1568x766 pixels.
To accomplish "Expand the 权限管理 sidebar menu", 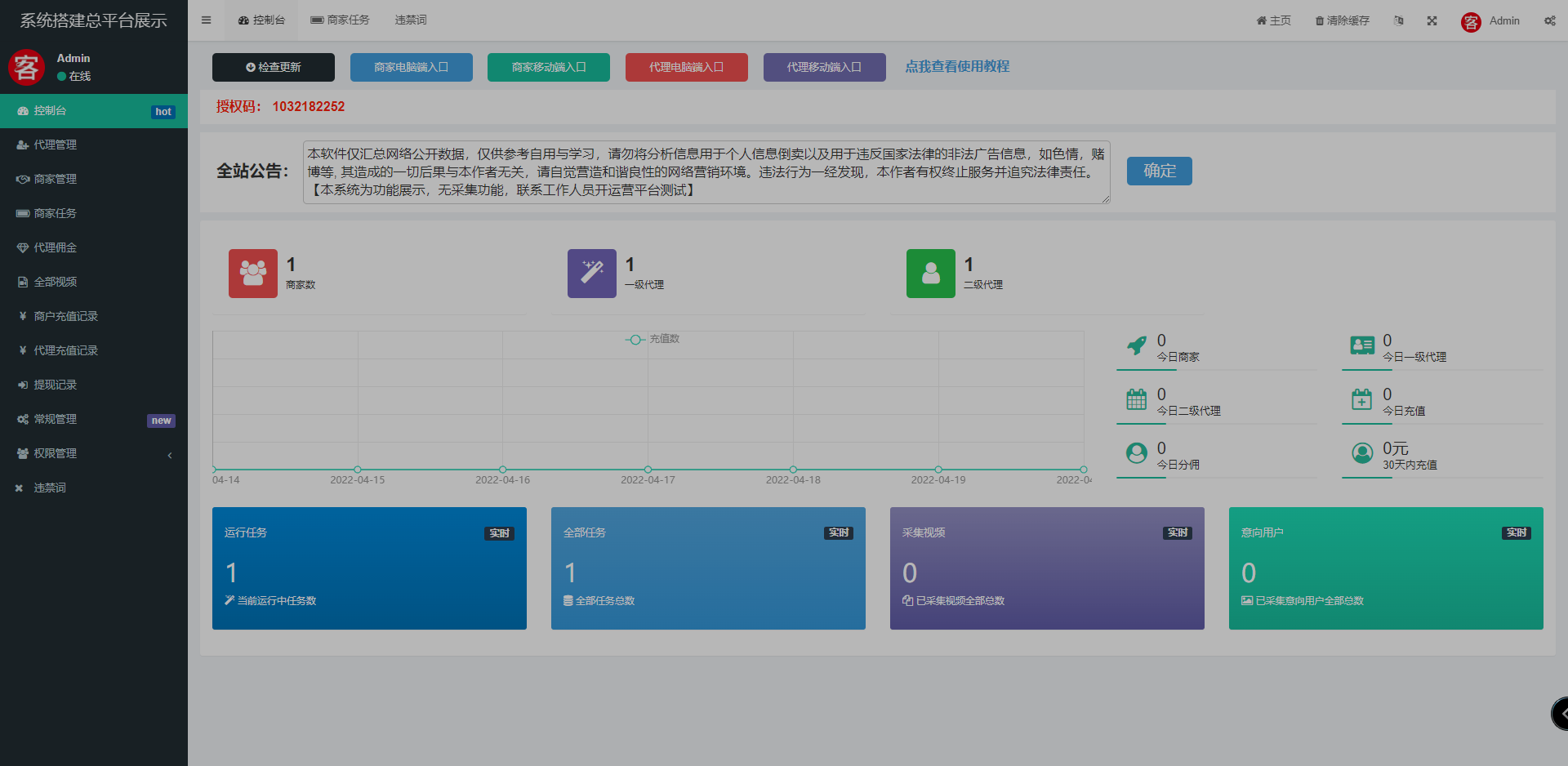I will (x=94, y=454).
